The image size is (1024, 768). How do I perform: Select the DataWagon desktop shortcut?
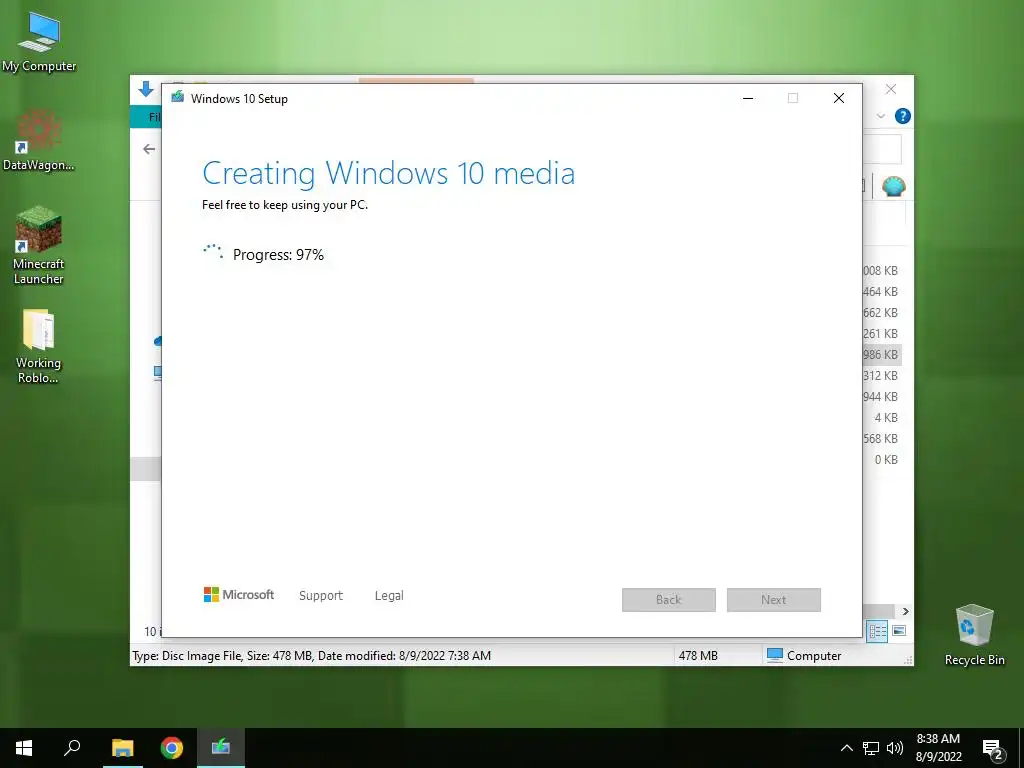(x=39, y=140)
